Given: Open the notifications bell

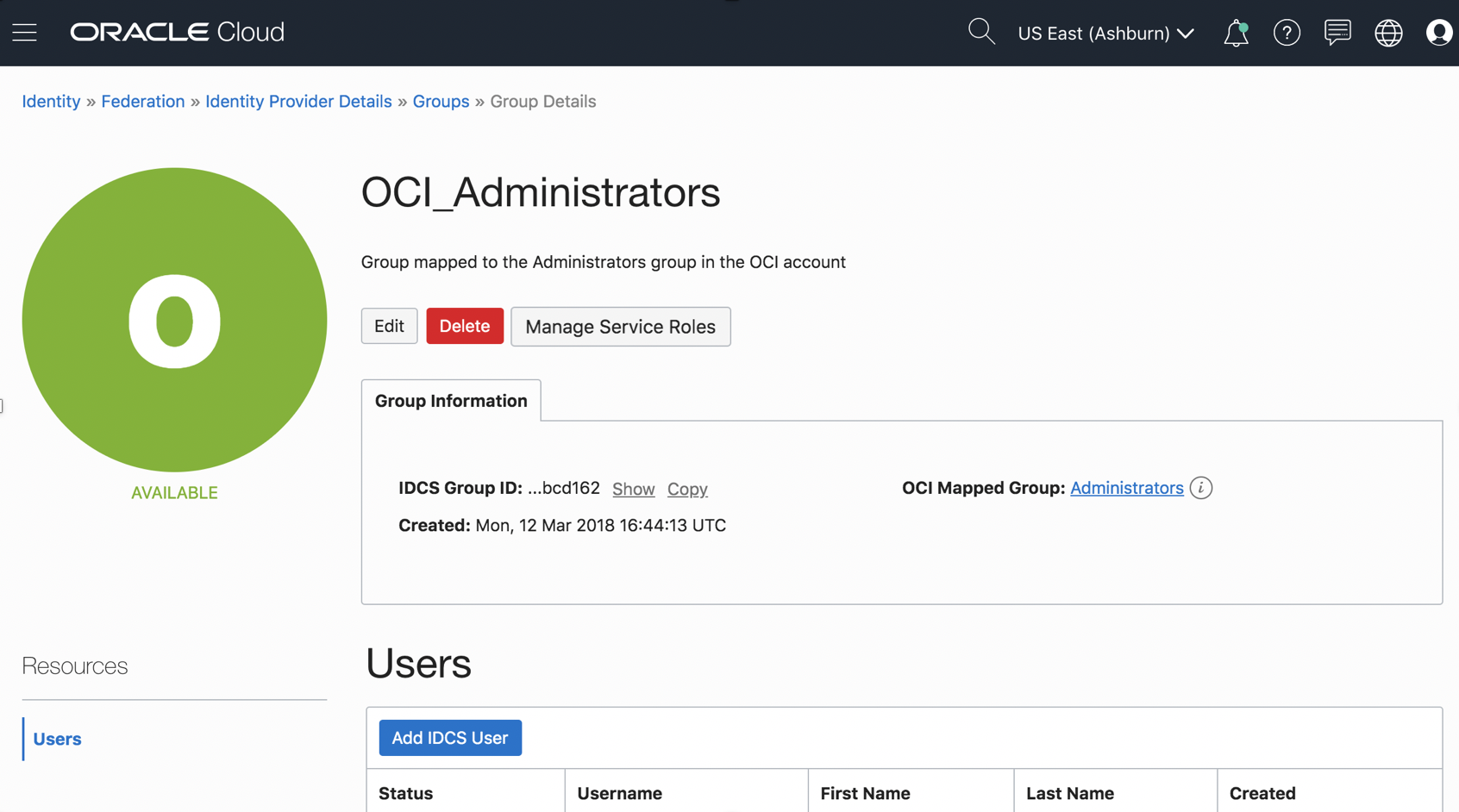Looking at the screenshot, I should tap(1236, 33).
